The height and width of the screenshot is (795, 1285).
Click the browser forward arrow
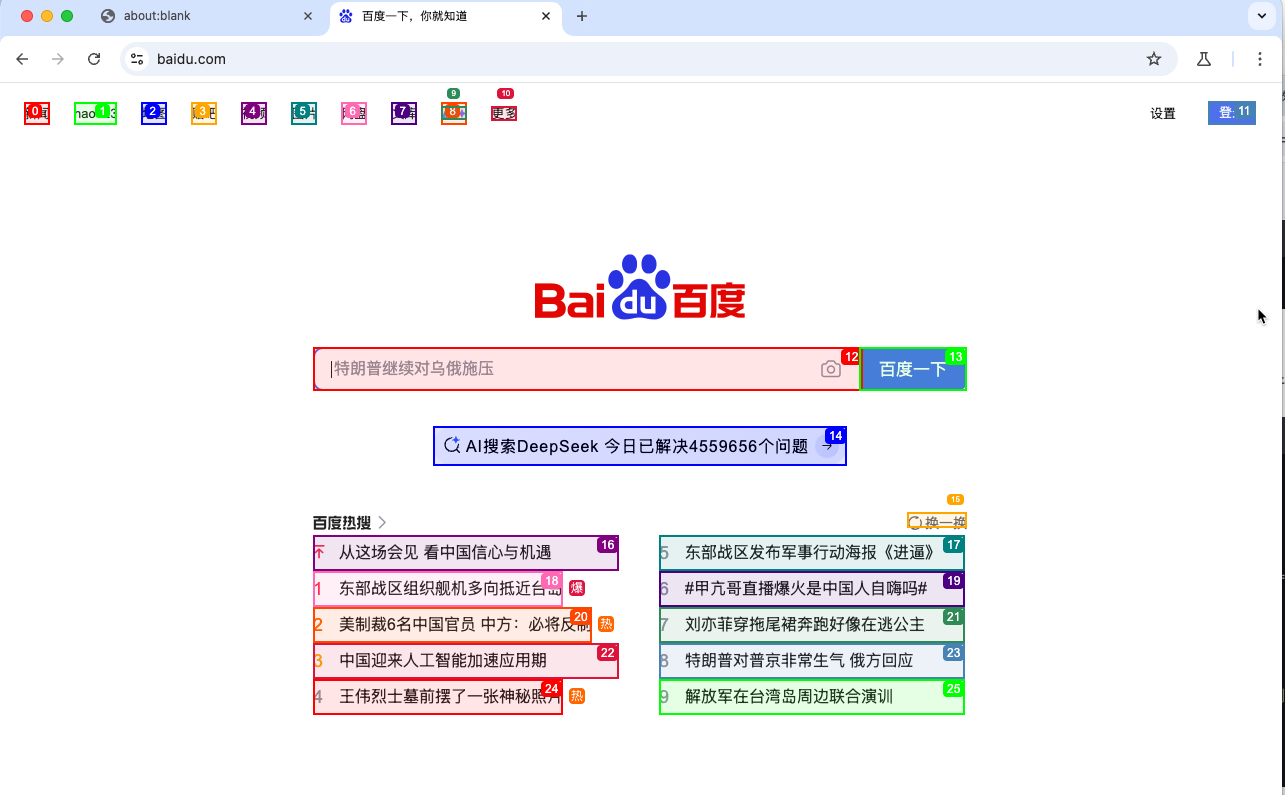(x=58, y=59)
